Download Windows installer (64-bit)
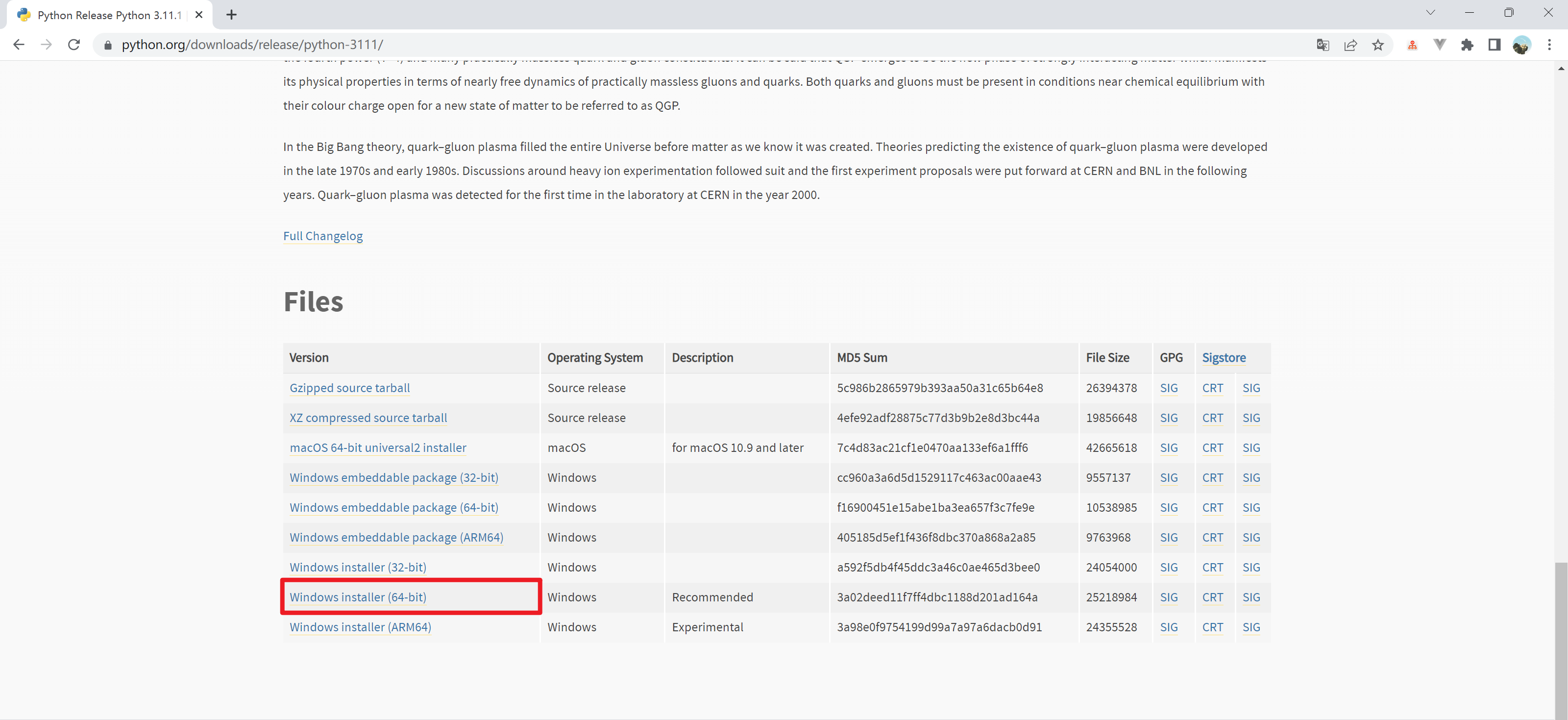Viewport: 1568px width, 720px height. click(358, 597)
